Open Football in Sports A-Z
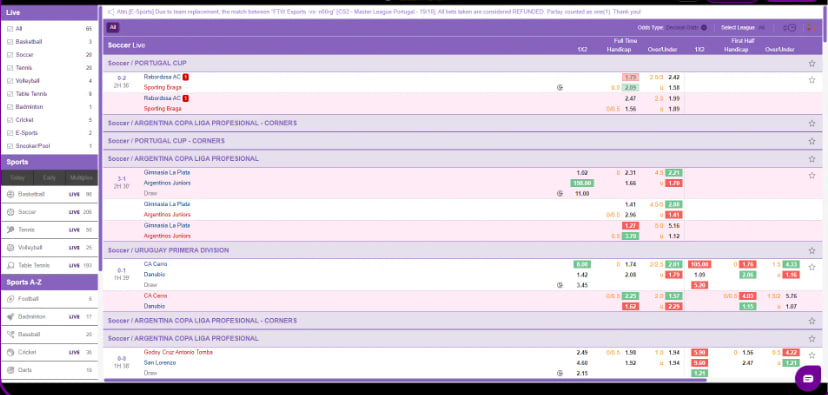This screenshot has width=828, height=395. [x=49, y=299]
